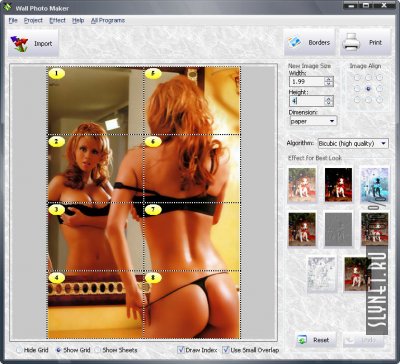Apply the dark red effect thumbnail
The width and height of the screenshot is (400, 364).
338,185
